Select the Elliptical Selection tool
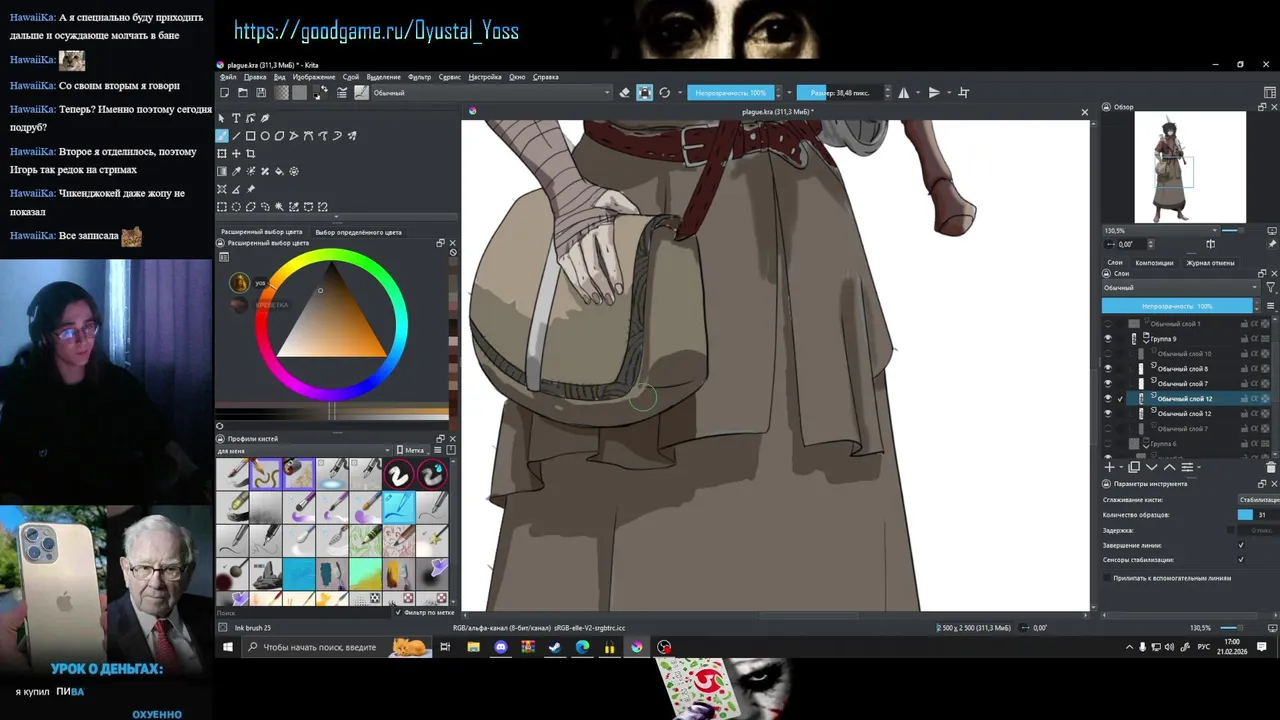 tap(236, 207)
